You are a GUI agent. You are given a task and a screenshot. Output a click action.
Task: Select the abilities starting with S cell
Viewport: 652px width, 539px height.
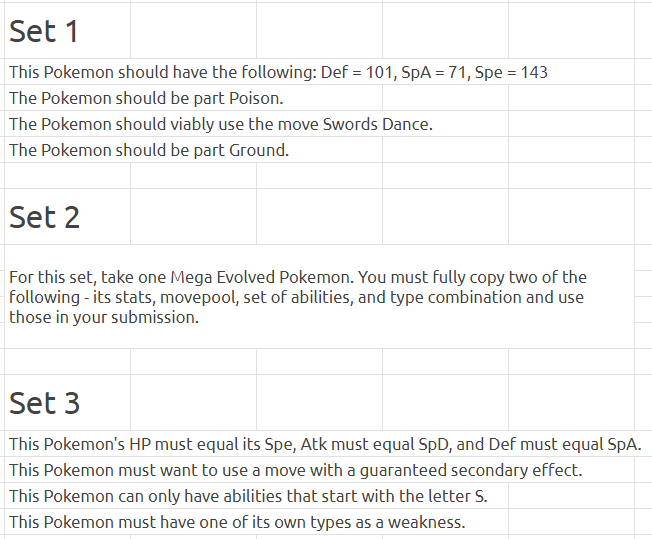256,496
